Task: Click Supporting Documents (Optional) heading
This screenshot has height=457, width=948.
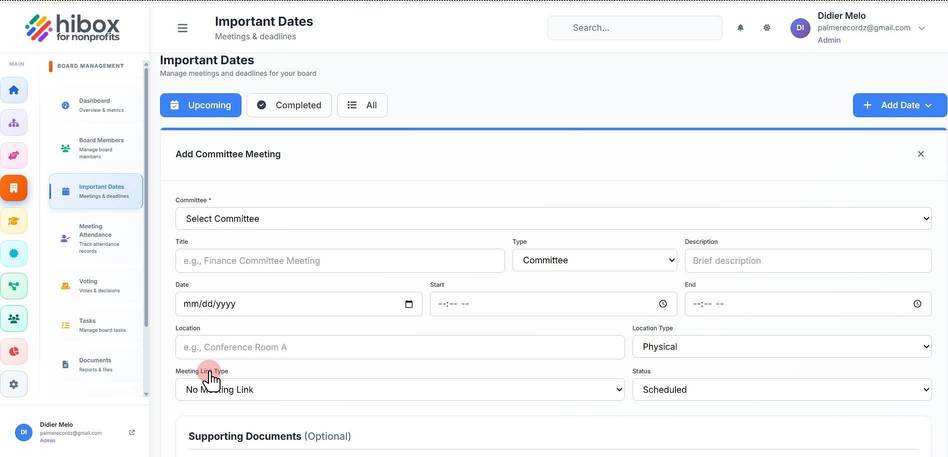Action: (x=269, y=436)
